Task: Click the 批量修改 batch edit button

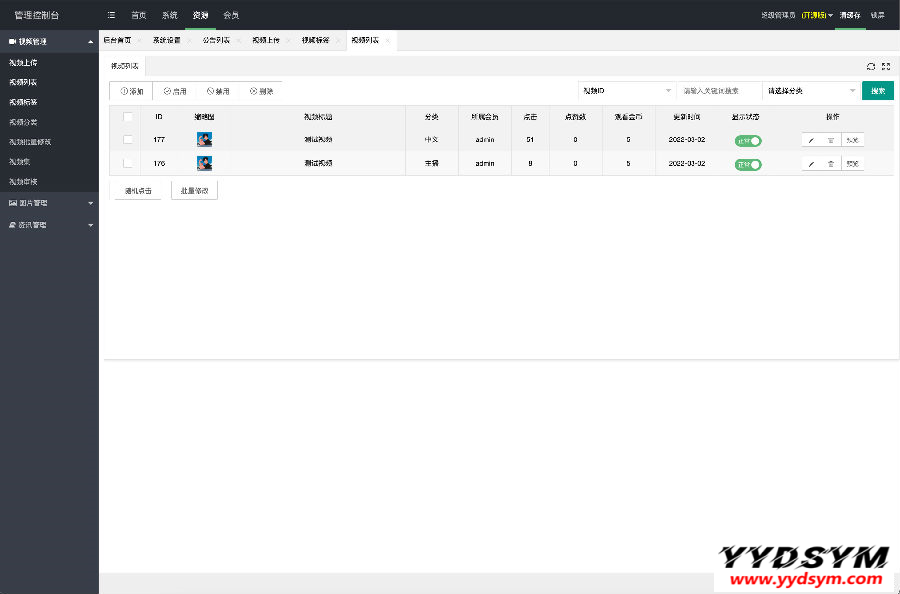Action: click(x=194, y=190)
